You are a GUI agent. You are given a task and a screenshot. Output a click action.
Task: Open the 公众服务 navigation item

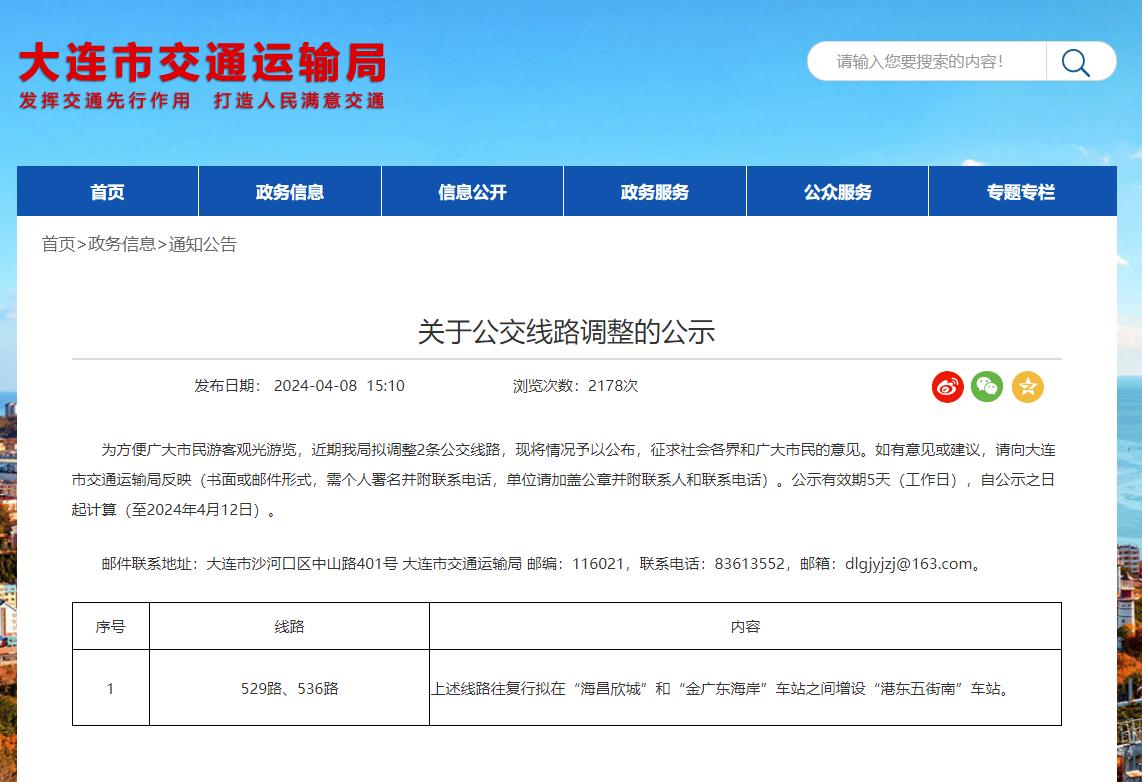point(837,192)
